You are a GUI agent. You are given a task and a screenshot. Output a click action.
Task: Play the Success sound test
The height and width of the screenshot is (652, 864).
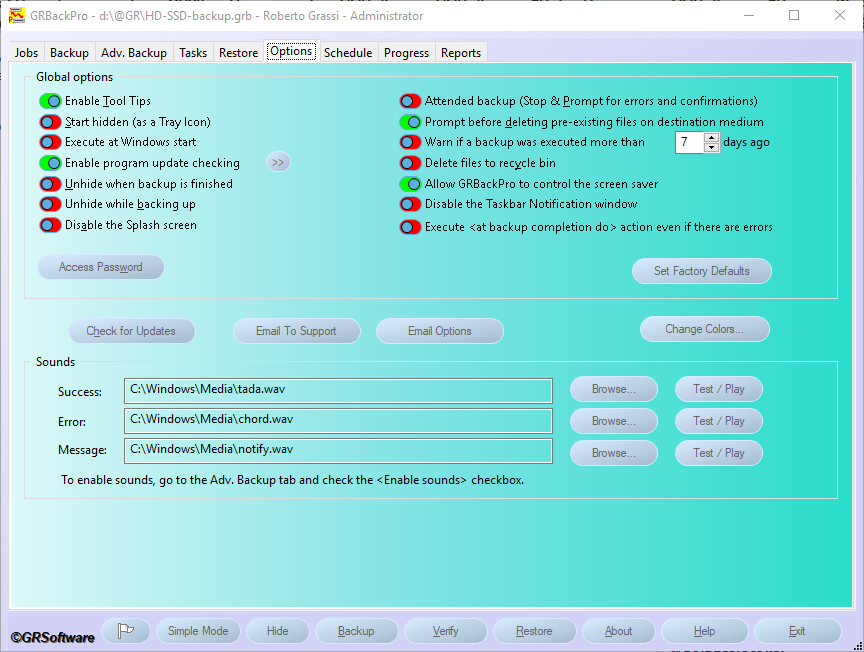pos(719,389)
